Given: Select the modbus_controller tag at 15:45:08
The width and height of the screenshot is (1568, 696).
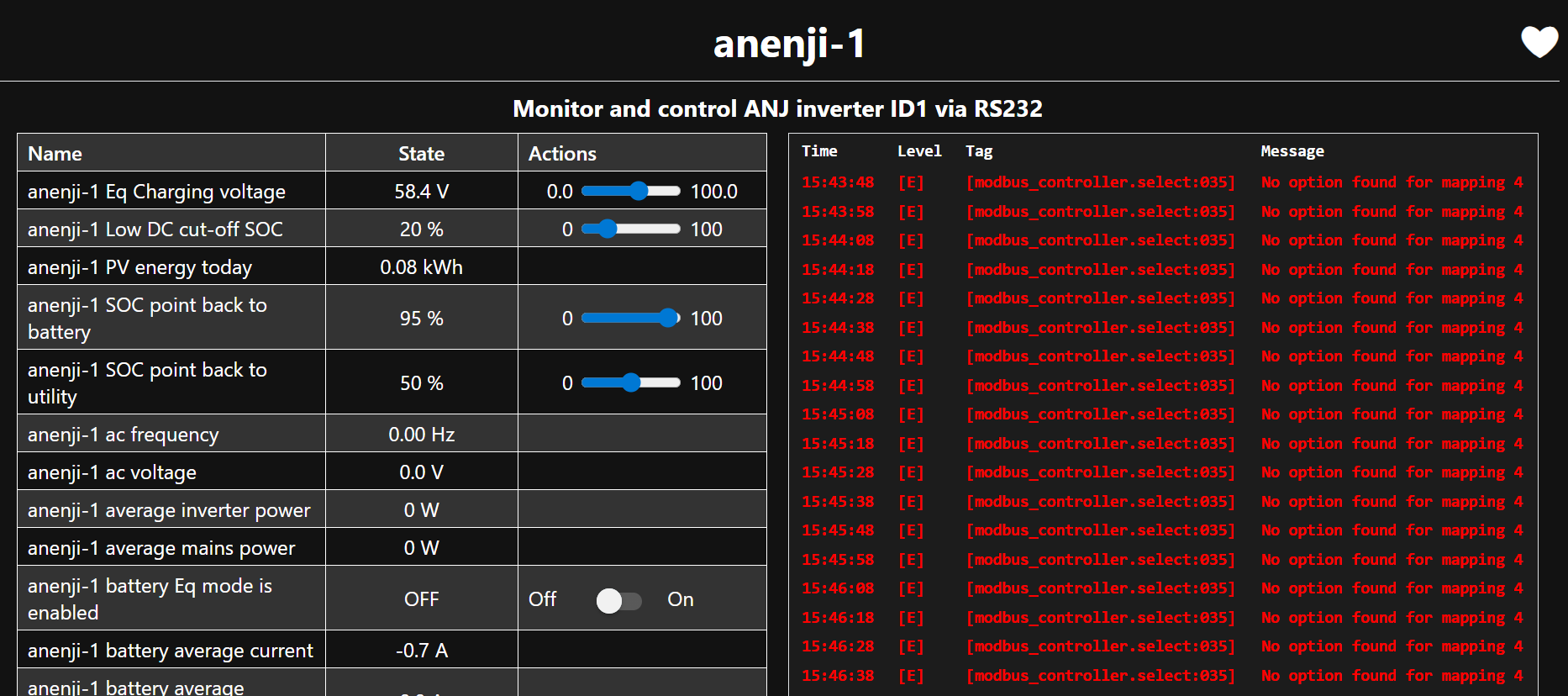Looking at the screenshot, I should 1100,414.
